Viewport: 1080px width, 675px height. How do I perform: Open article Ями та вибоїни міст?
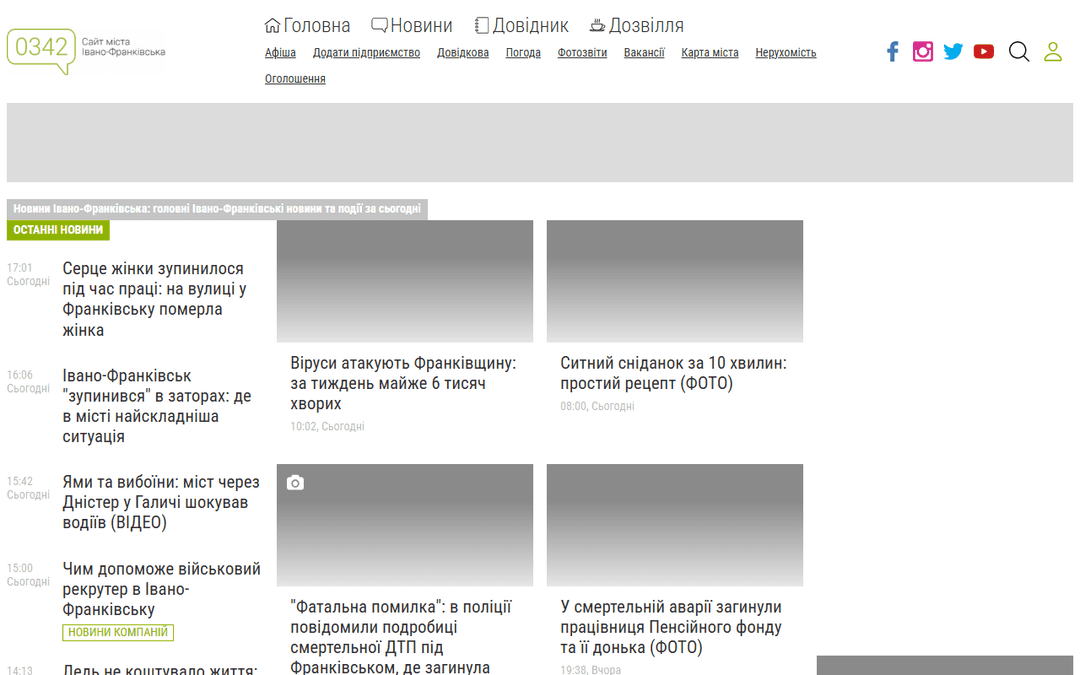[161, 502]
